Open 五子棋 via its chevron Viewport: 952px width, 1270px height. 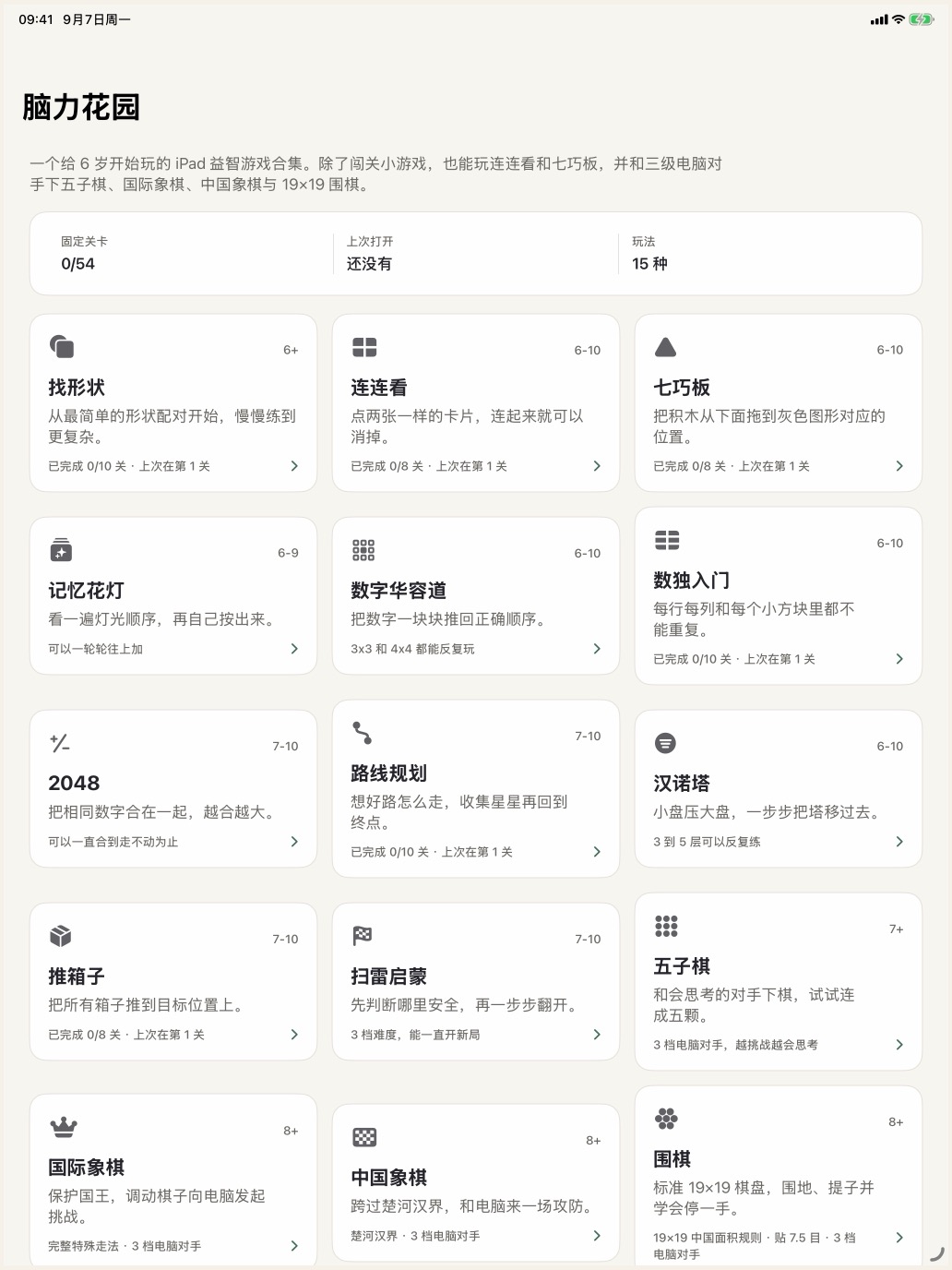(899, 1045)
